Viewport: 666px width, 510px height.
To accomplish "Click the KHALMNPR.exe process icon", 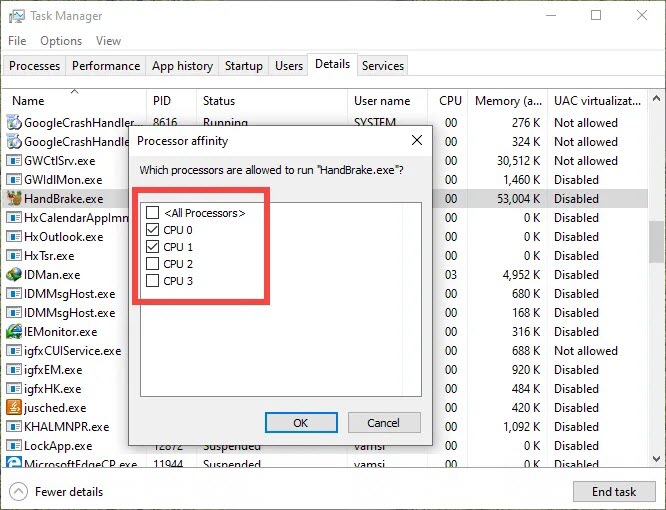I will [x=14, y=426].
